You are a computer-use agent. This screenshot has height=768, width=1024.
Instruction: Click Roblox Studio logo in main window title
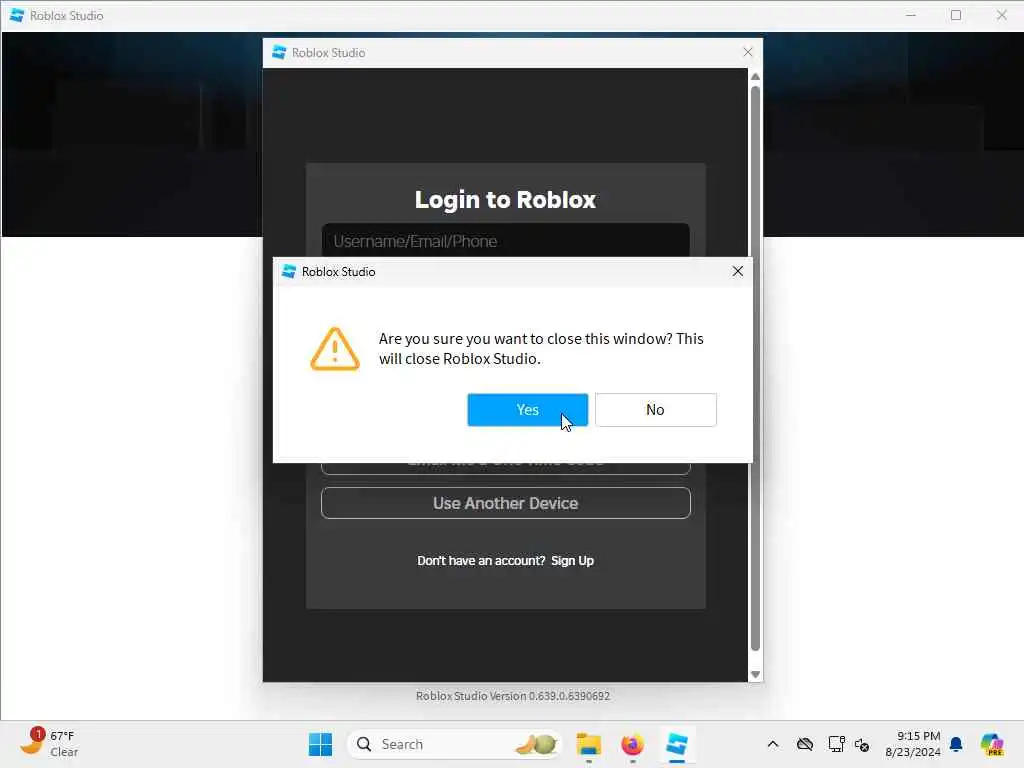pos(17,15)
